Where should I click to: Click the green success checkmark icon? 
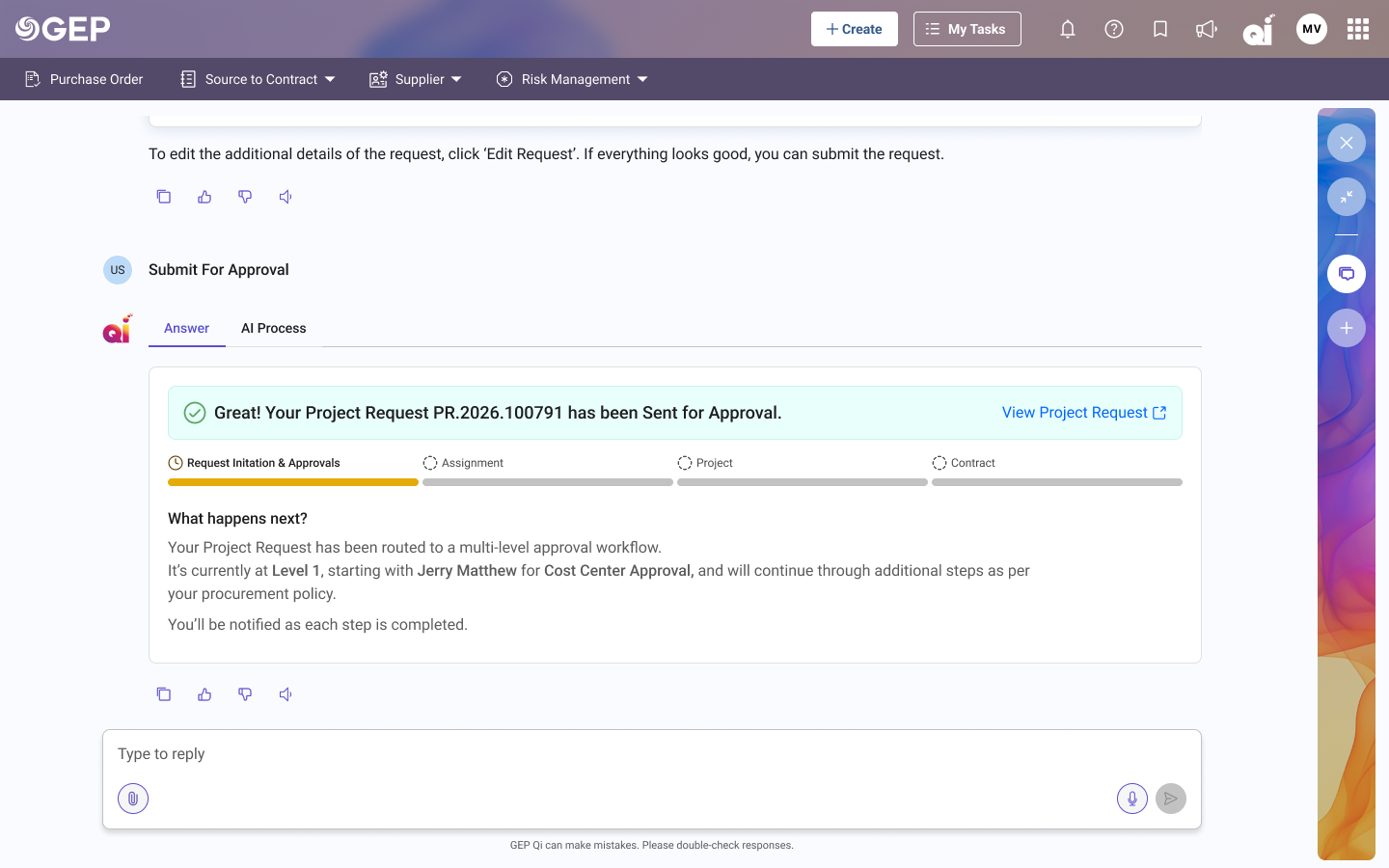(x=195, y=413)
